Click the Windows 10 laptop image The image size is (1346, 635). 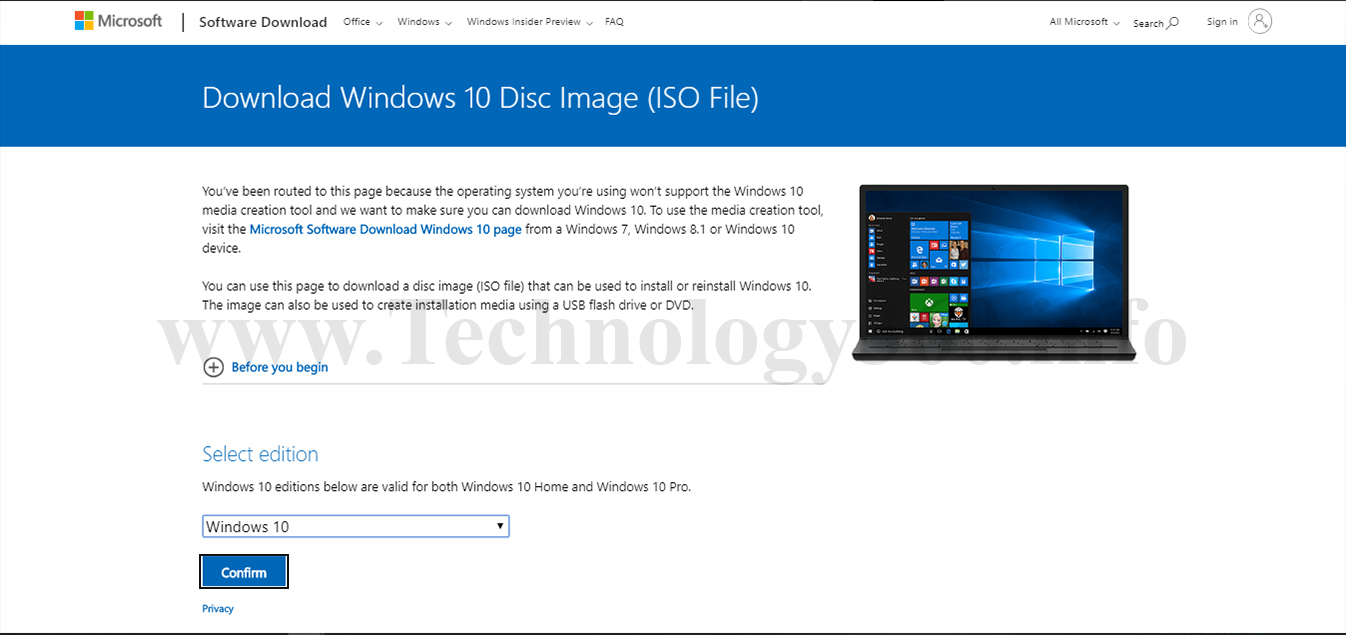click(x=995, y=272)
